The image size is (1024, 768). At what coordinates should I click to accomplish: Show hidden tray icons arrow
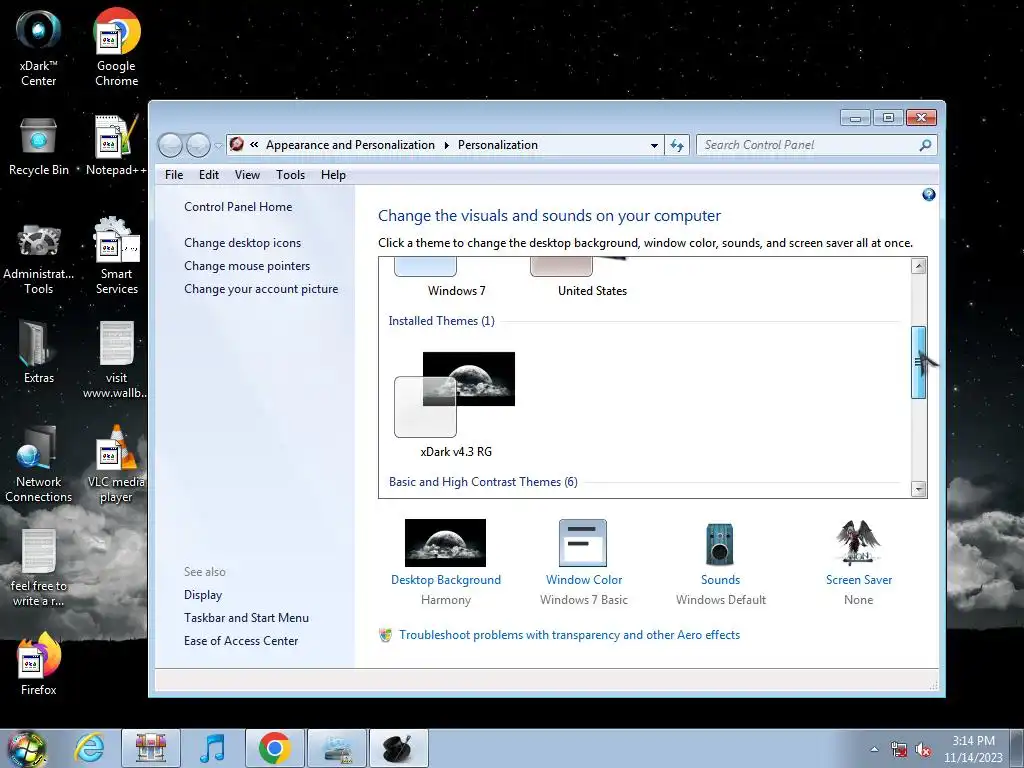(x=874, y=750)
